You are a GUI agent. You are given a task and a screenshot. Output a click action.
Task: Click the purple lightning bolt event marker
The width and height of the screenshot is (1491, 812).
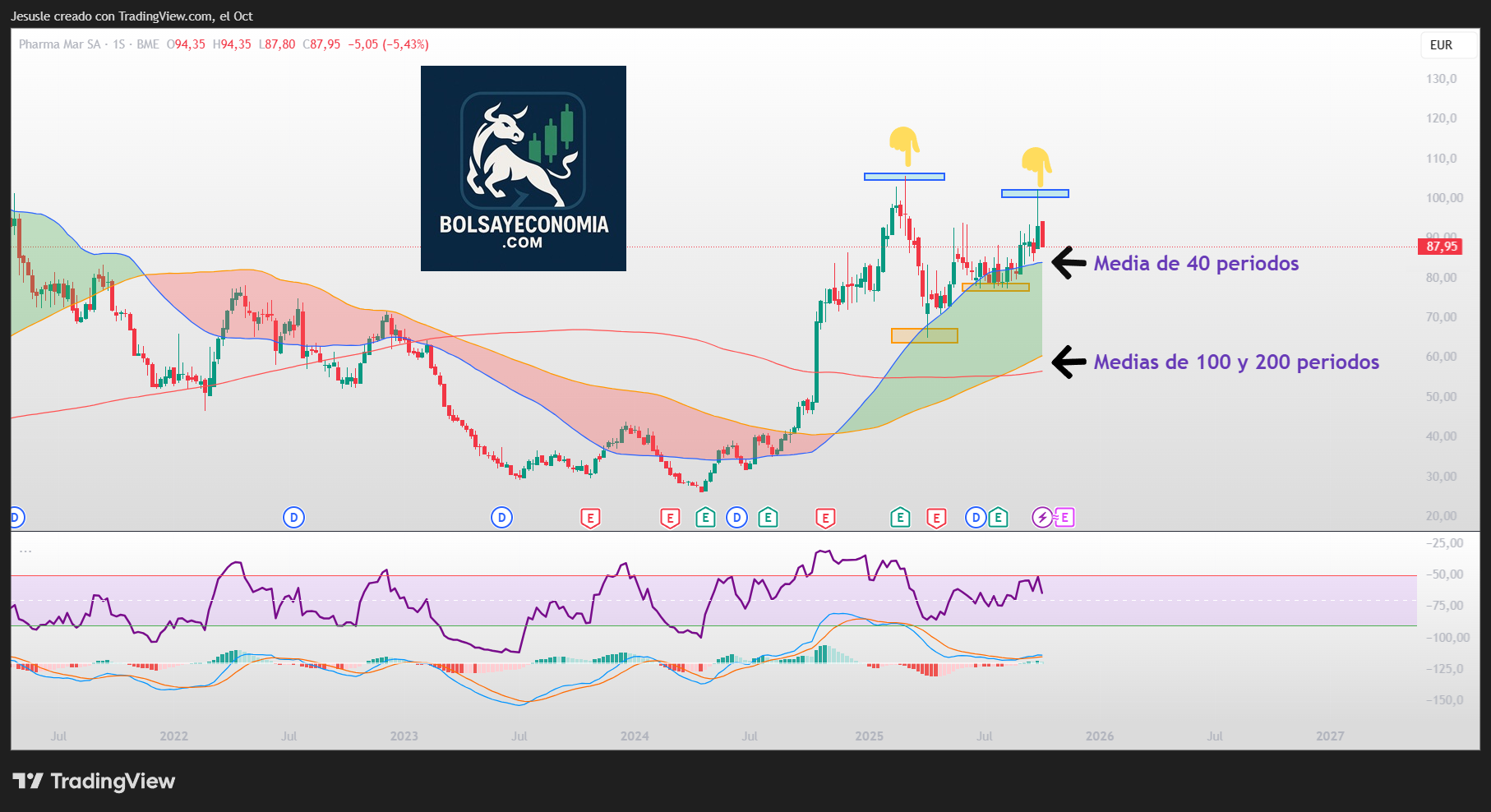click(x=1041, y=517)
